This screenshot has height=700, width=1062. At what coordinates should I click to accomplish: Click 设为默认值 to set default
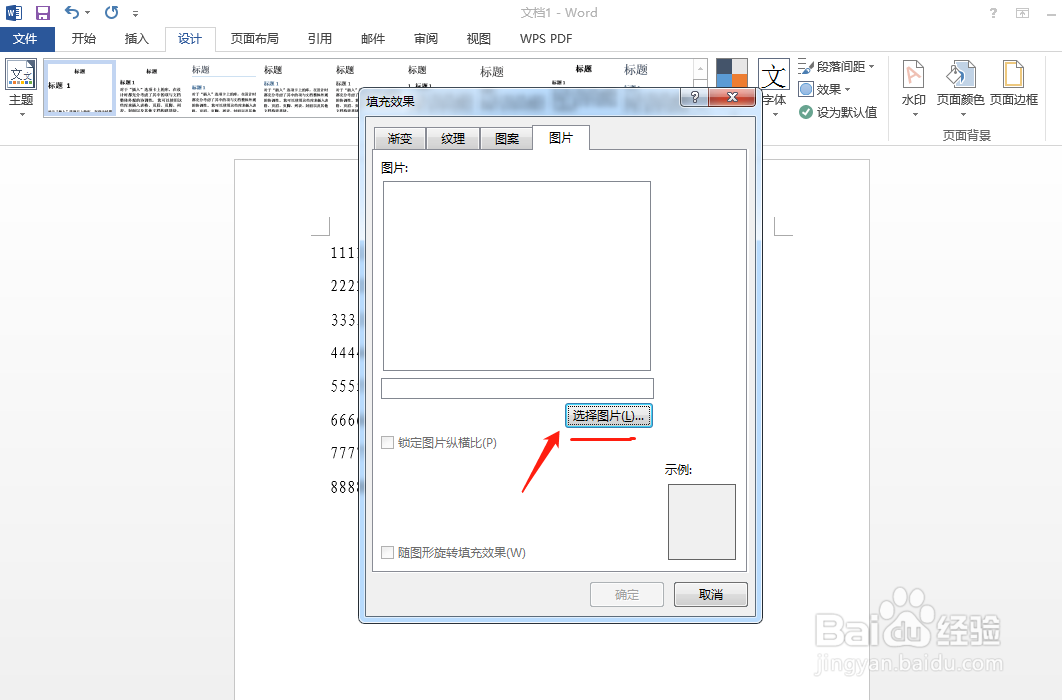pyautogui.click(x=838, y=110)
